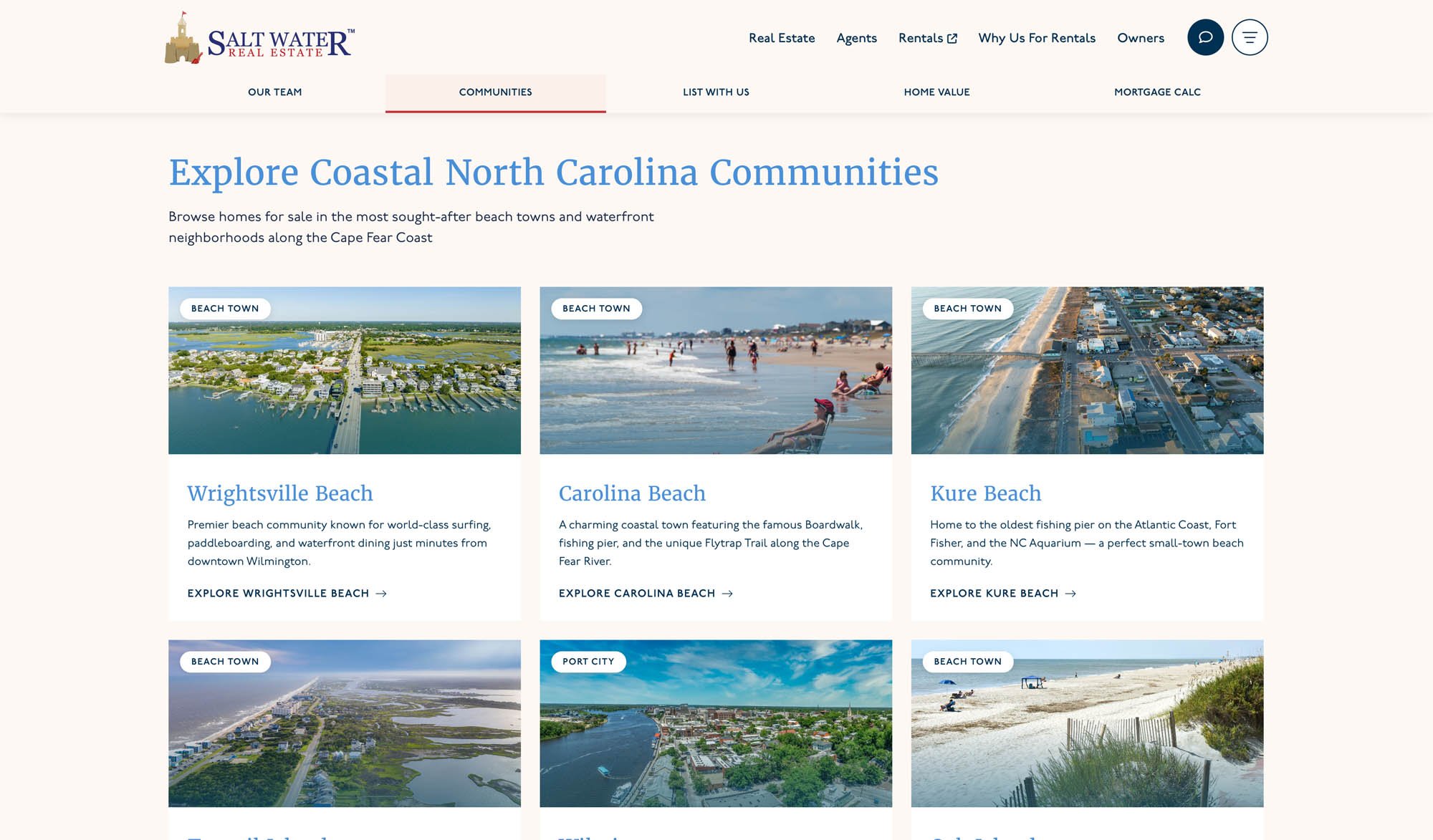The width and height of the screenshot is (1433, 840).
Task: Switch to the LIST WITH US tab
Action: 716,92
